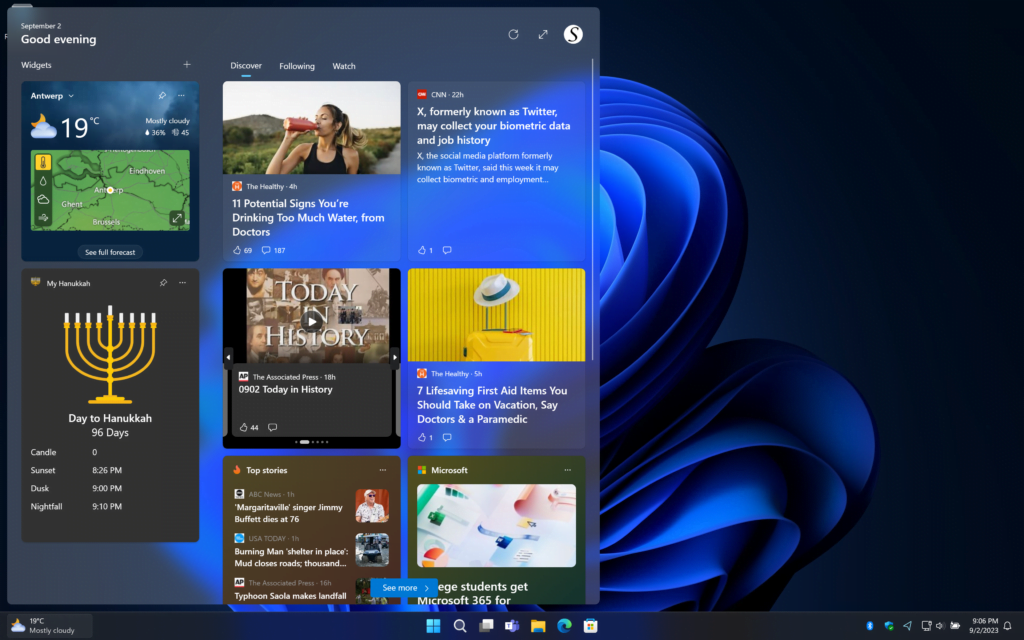The image size is (1024, 640).
Task: Click the feed vertical scrollbar
Action: coord(592,209)
